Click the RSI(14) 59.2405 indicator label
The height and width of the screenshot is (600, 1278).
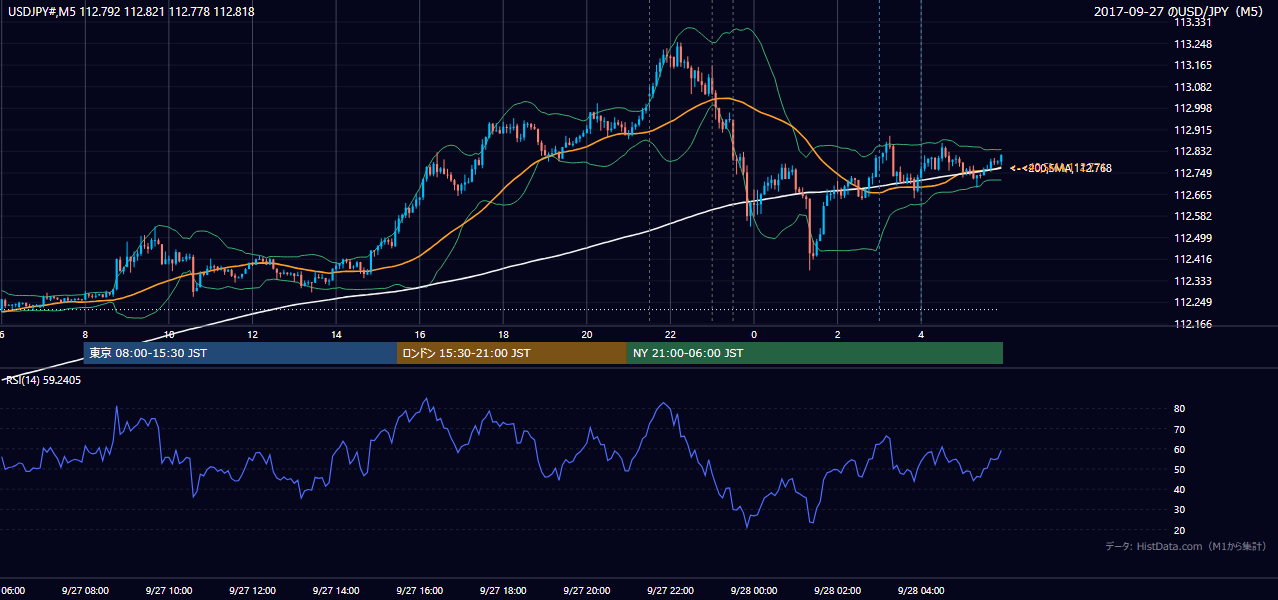click(x=44, y=380)
